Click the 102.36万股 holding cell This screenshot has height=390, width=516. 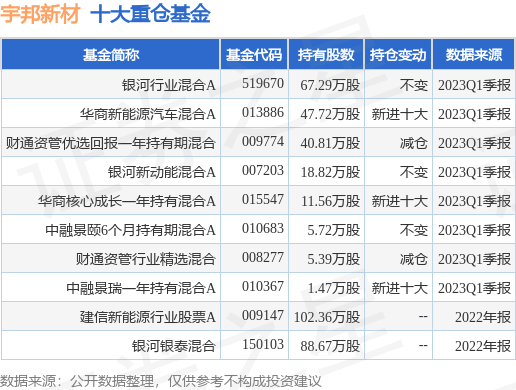(327, 317)
